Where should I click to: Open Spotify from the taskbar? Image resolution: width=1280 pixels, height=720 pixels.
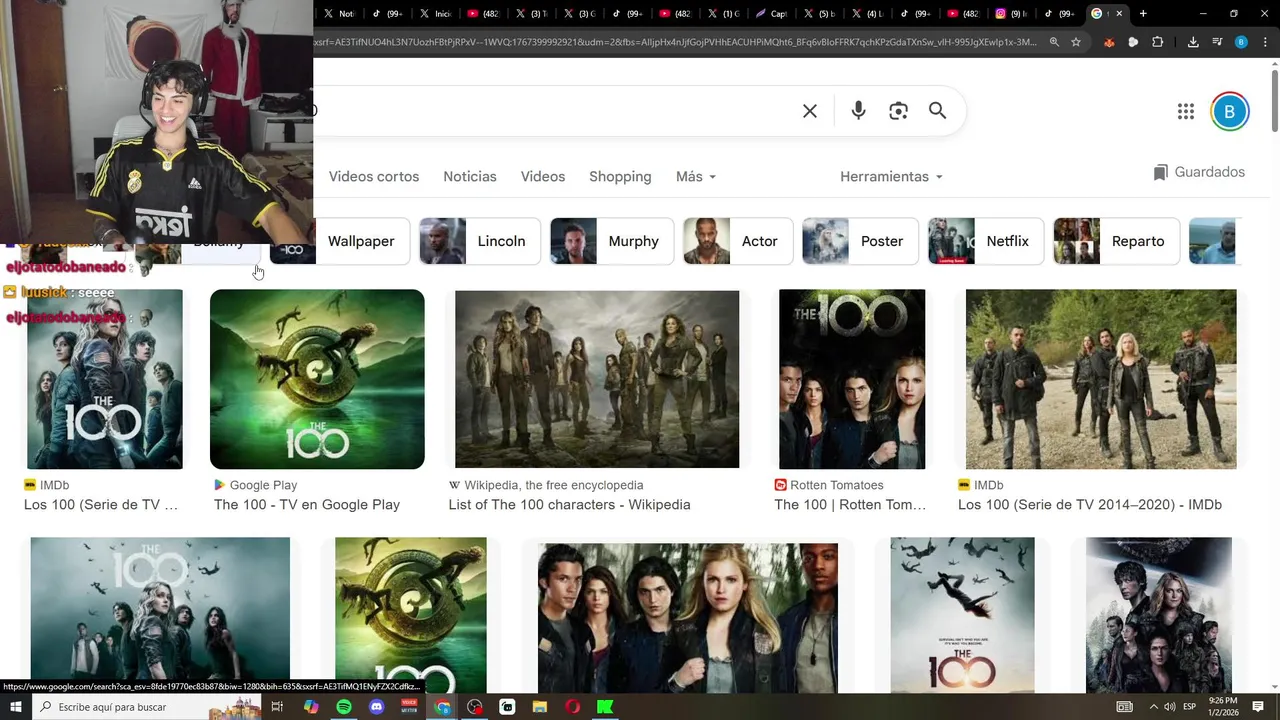coord(344,707)
